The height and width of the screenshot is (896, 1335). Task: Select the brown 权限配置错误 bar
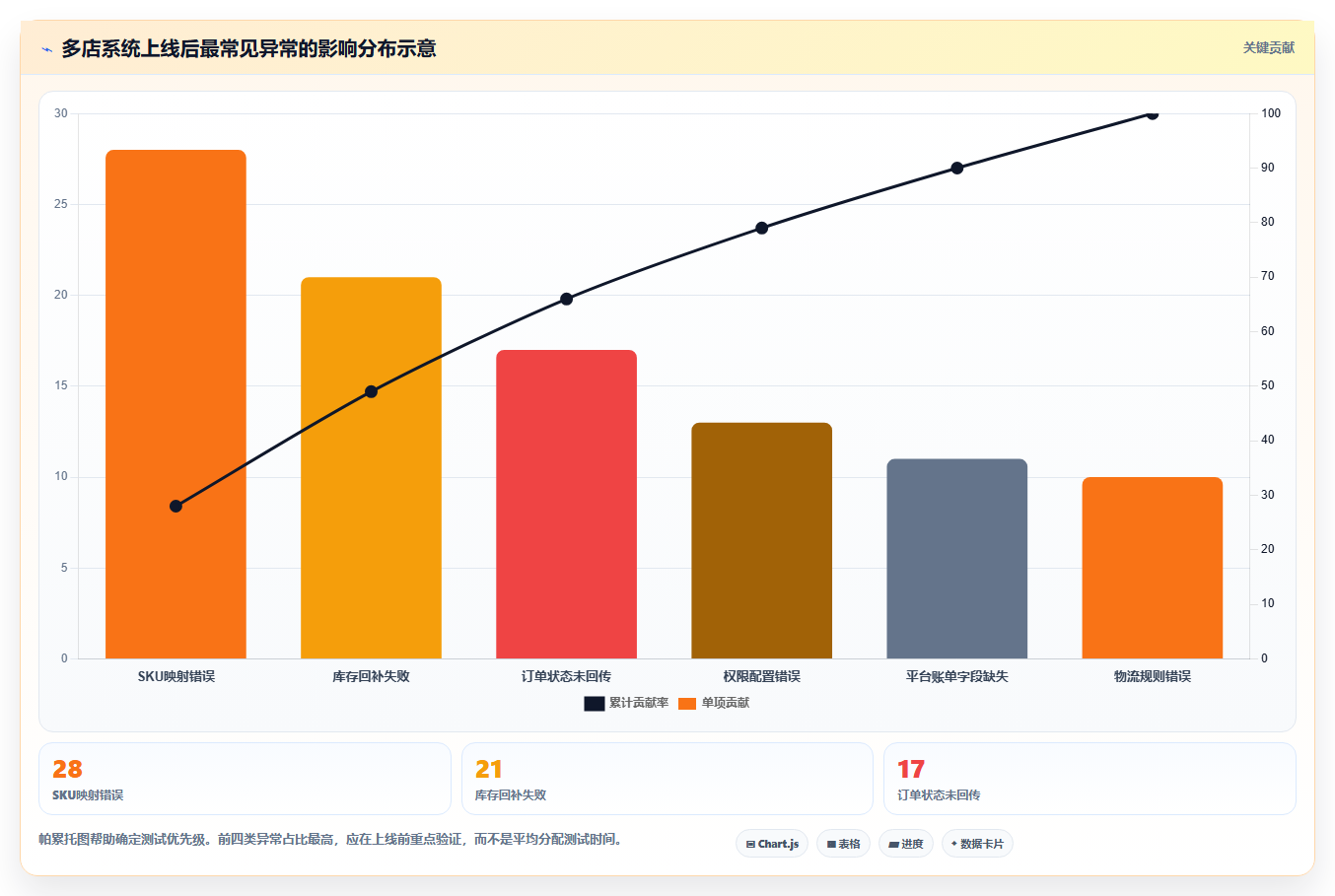[761, 540]
